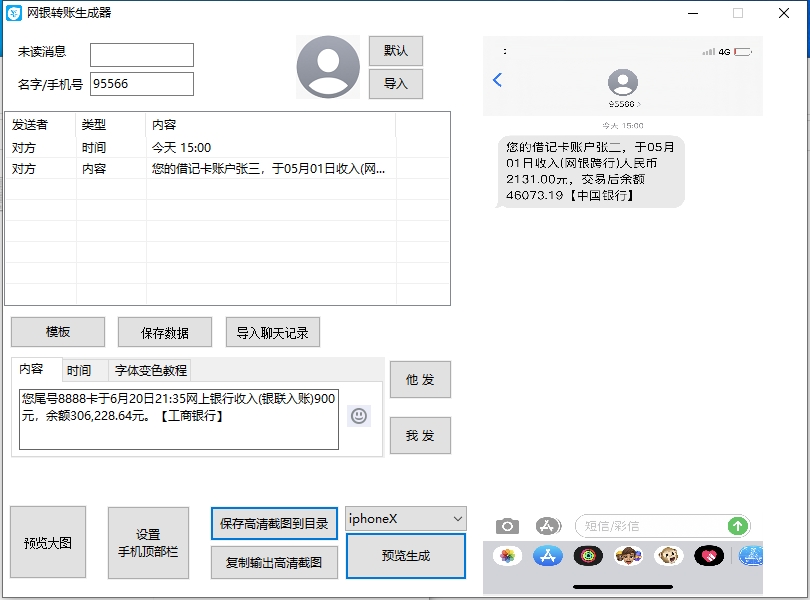Image resolution: width=810 pixels, height=600 pixels.
Task: Click inside the 未读消息 input field
Action: (140, 54)
